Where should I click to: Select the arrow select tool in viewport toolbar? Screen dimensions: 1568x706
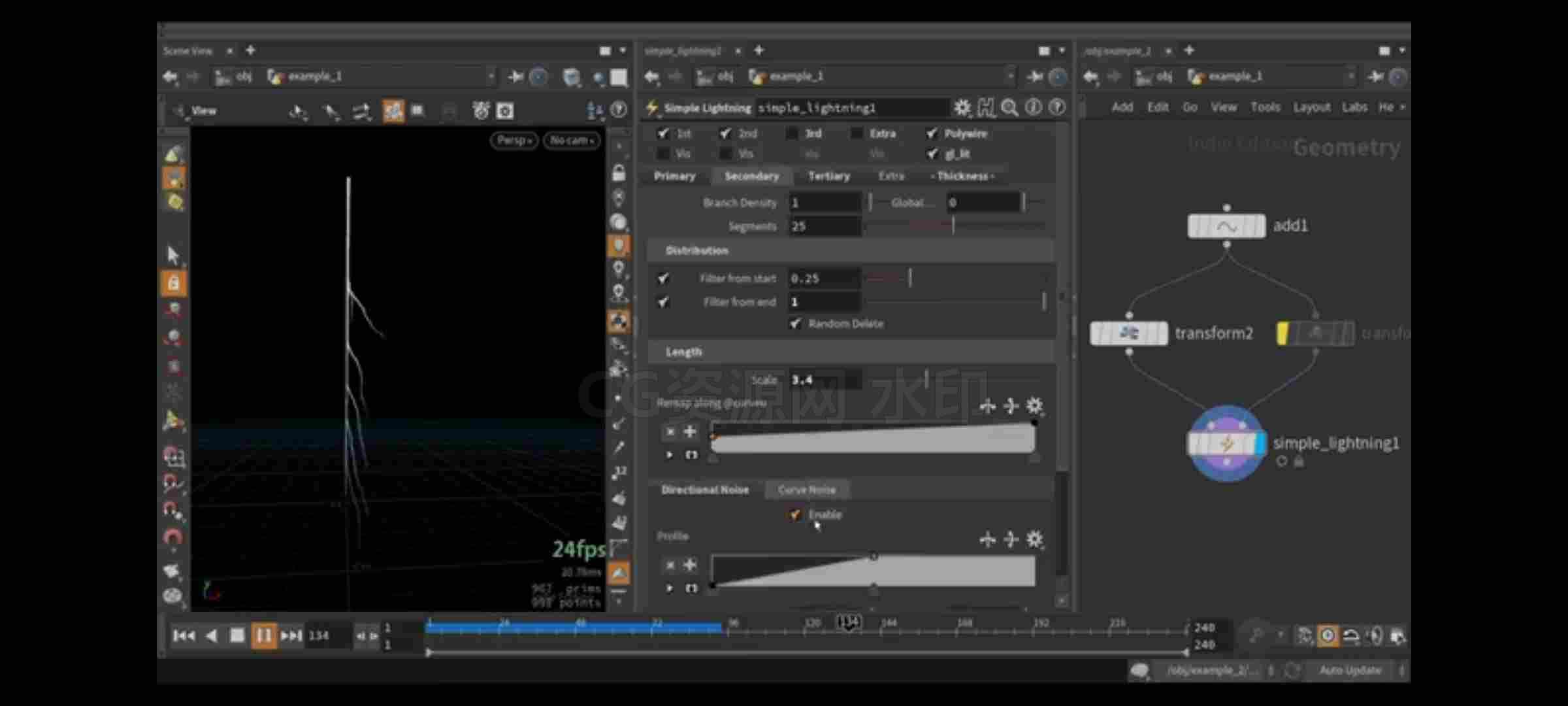173,254
